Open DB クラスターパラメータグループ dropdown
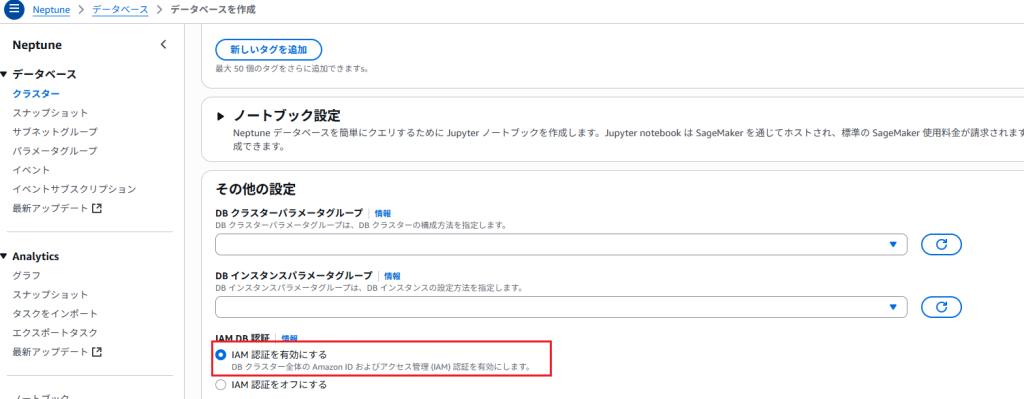 [561, 244]
